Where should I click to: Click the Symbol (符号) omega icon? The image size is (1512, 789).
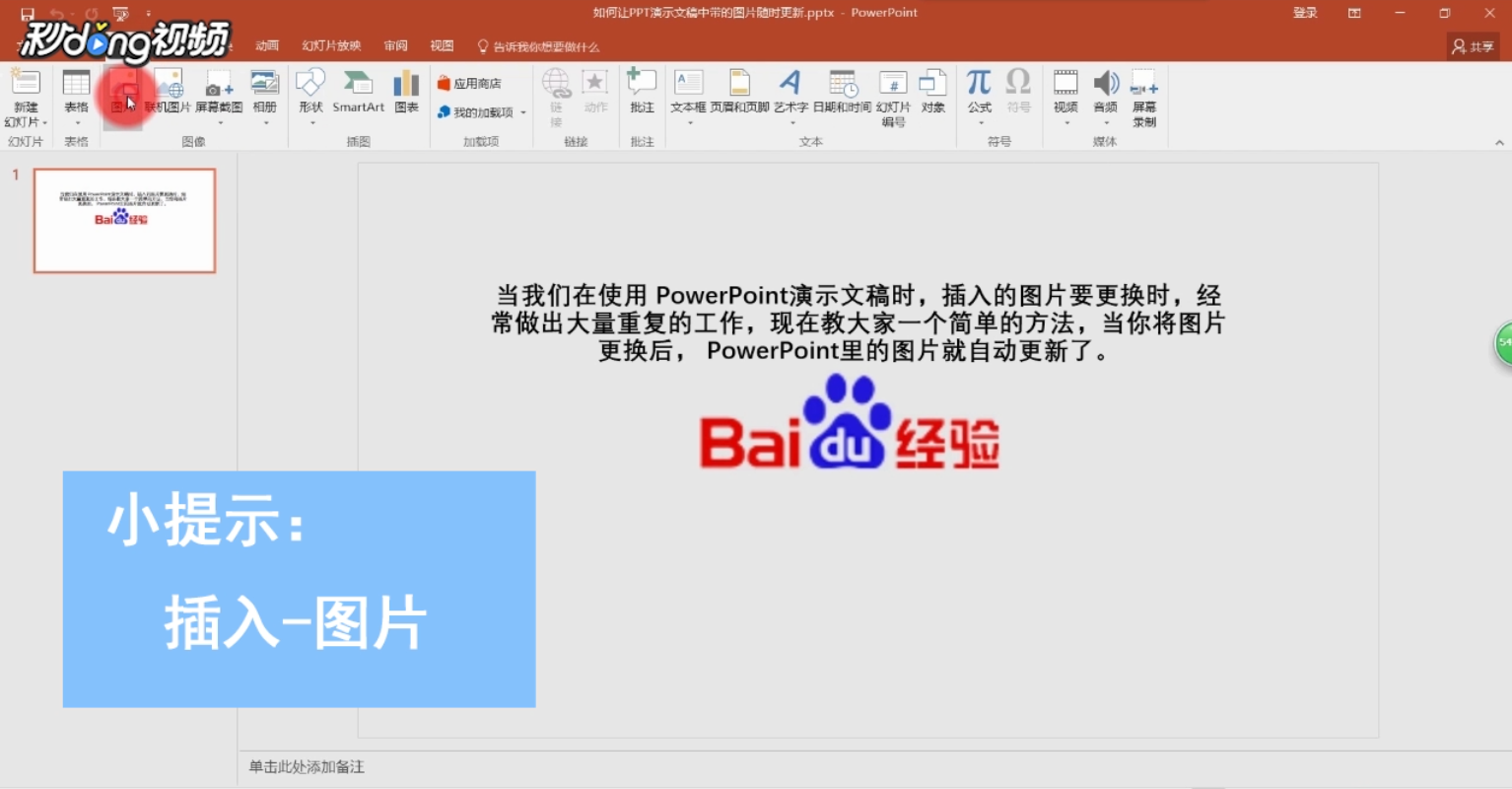(x=1018, y=82)
